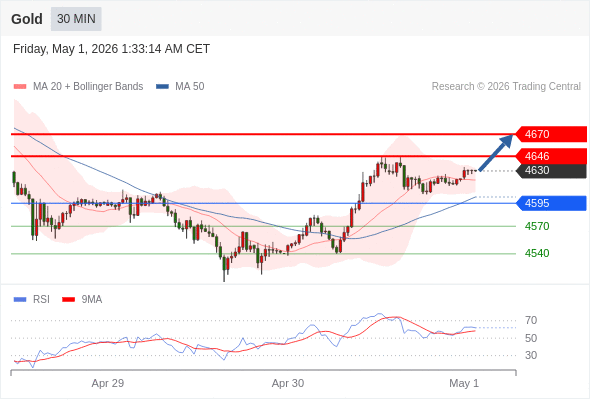Viewport: 590px width, 400px height.
Task: Click the MA 20 + Bollinger Bands legend swatch
Action: click(x=20, y=87)
